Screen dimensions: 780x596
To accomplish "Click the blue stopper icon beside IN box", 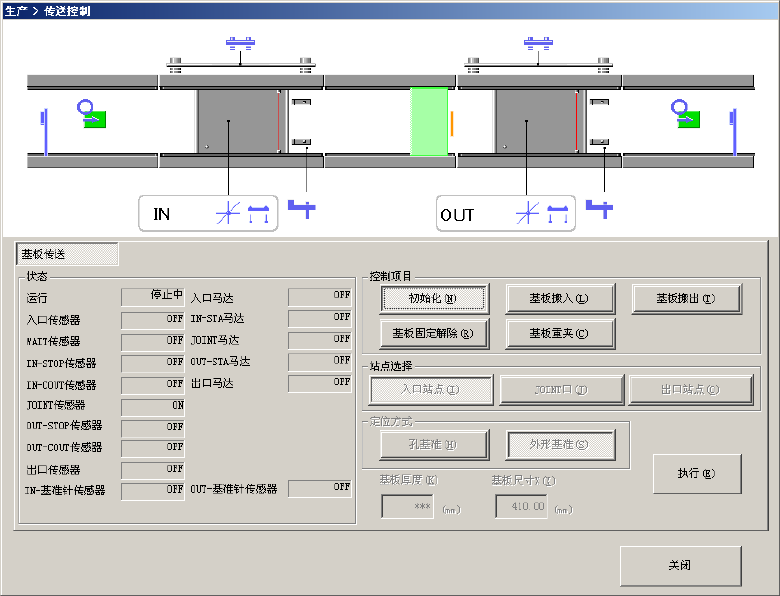I will point(301,208).
